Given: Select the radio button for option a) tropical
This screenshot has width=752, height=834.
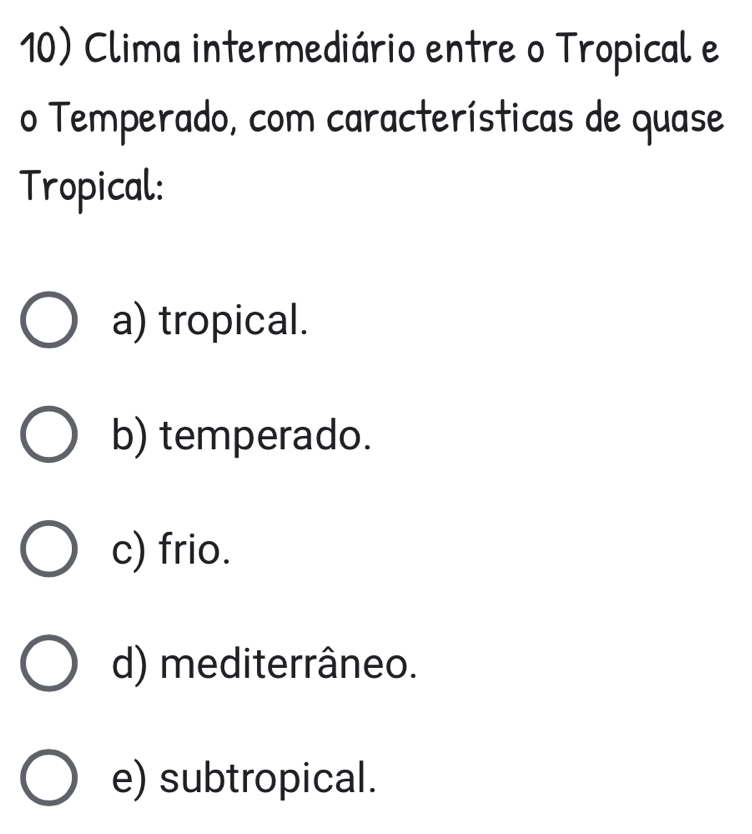Looking at the screenshot, I should click(47, 322).
